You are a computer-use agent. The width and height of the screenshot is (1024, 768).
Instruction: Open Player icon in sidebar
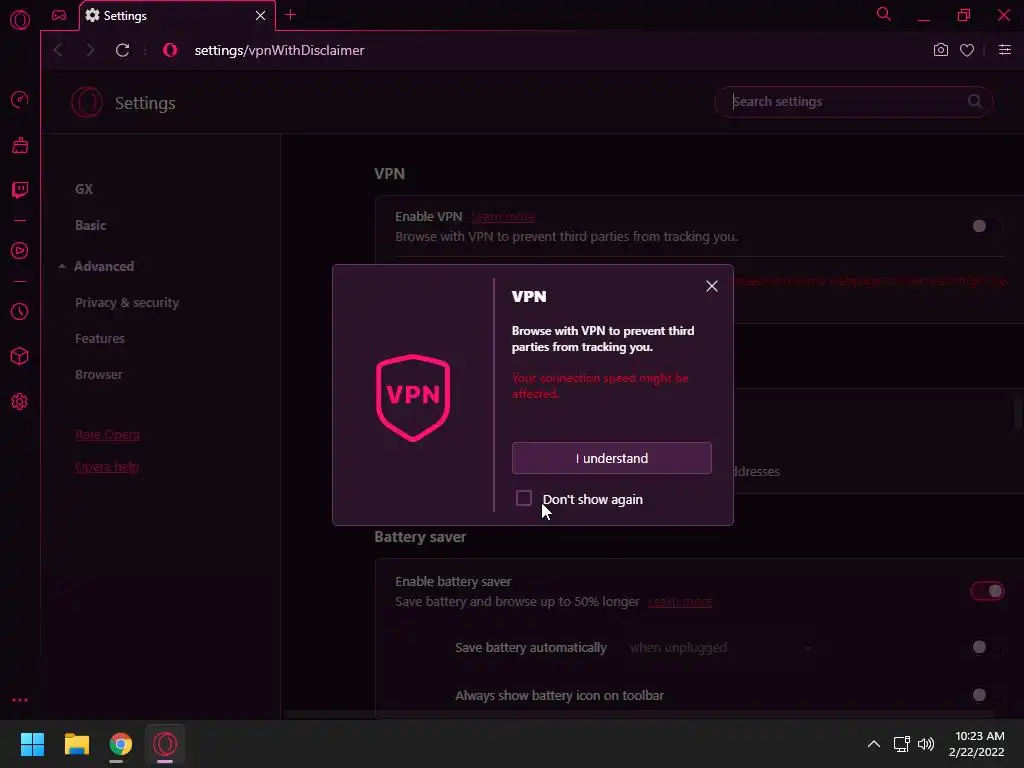click(x=20, y=251)
